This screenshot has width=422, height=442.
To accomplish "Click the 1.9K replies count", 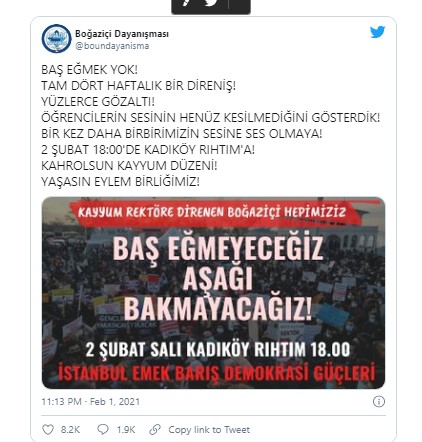I will click(x=126, y=430).
